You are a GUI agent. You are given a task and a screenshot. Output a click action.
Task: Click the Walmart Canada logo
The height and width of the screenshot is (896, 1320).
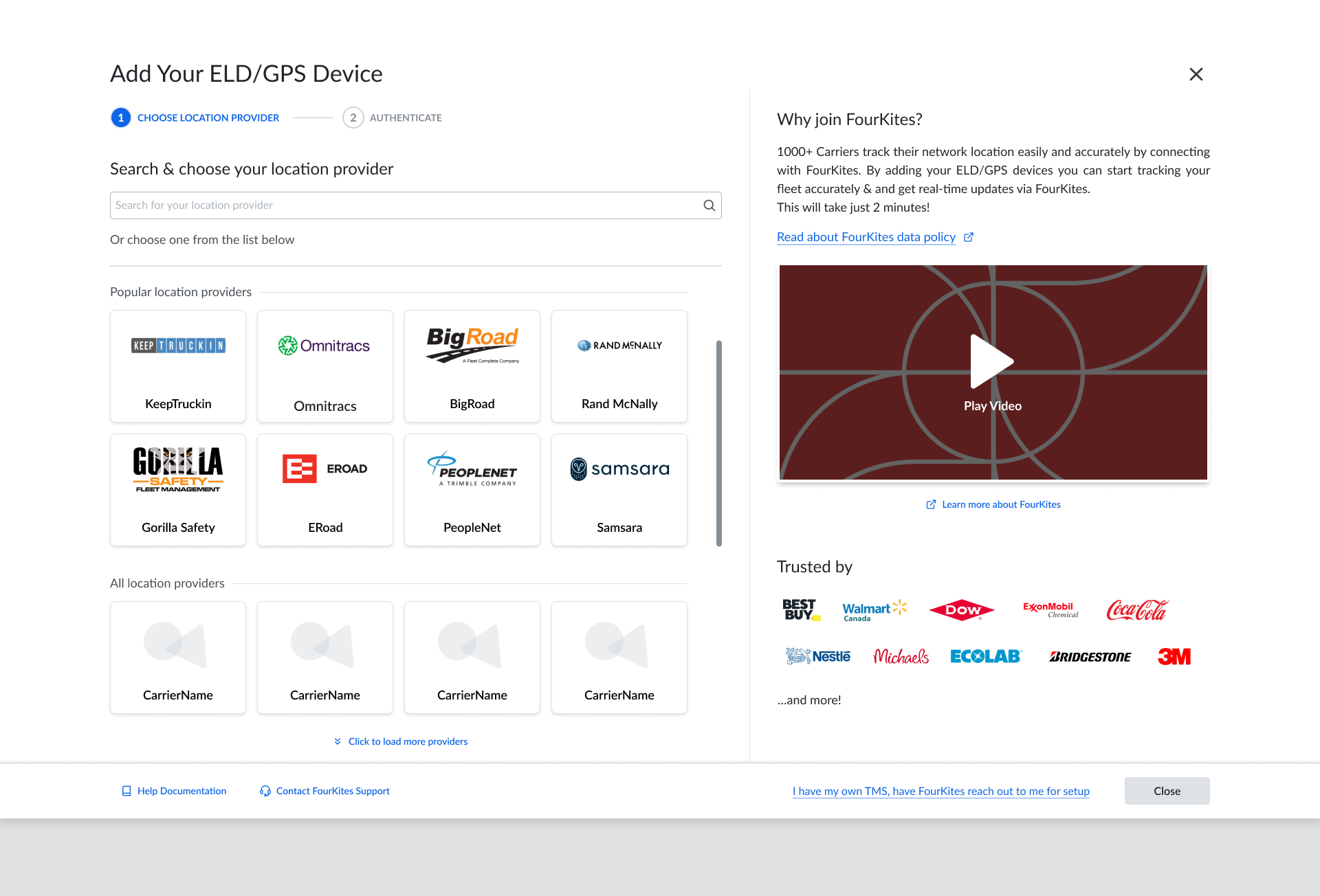coord(874,610)
